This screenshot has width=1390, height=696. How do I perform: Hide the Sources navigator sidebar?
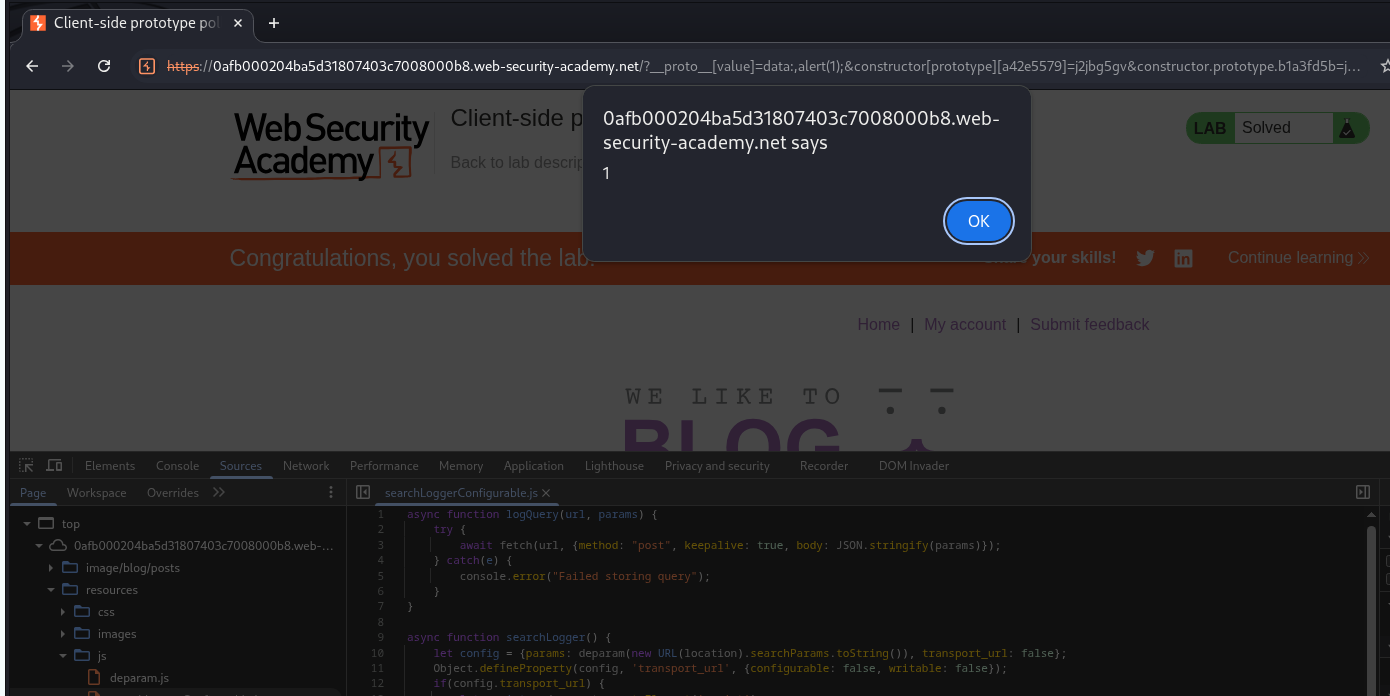(363, 492)
